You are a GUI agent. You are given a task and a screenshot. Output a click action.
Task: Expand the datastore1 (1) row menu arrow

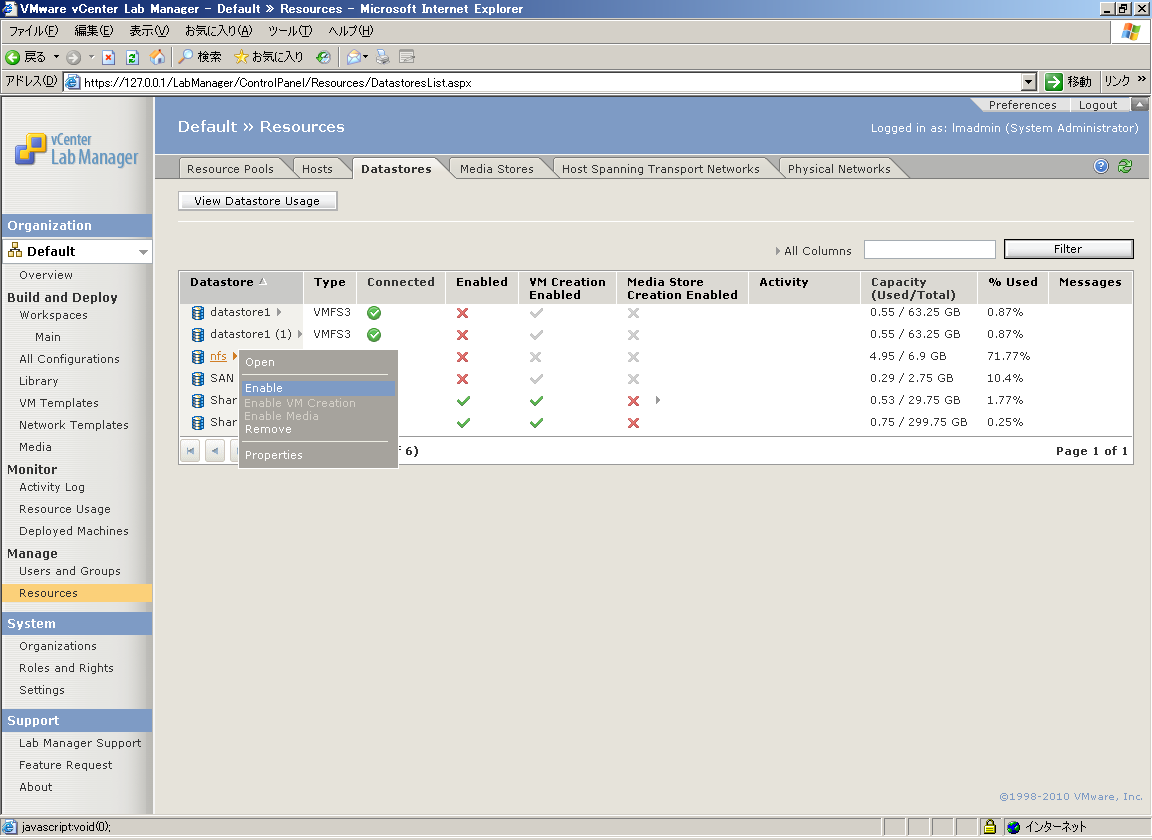300,334
